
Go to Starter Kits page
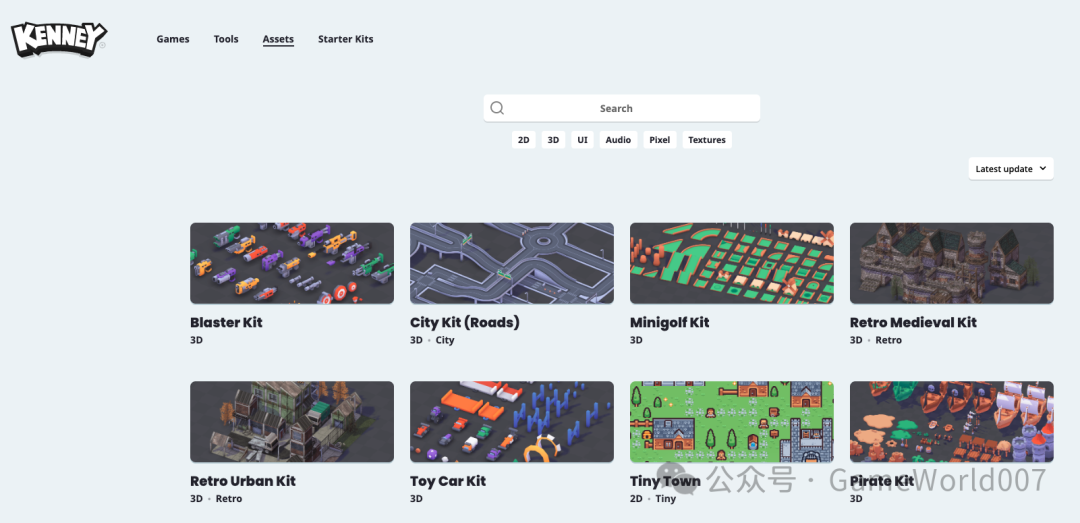coord(346,39)
